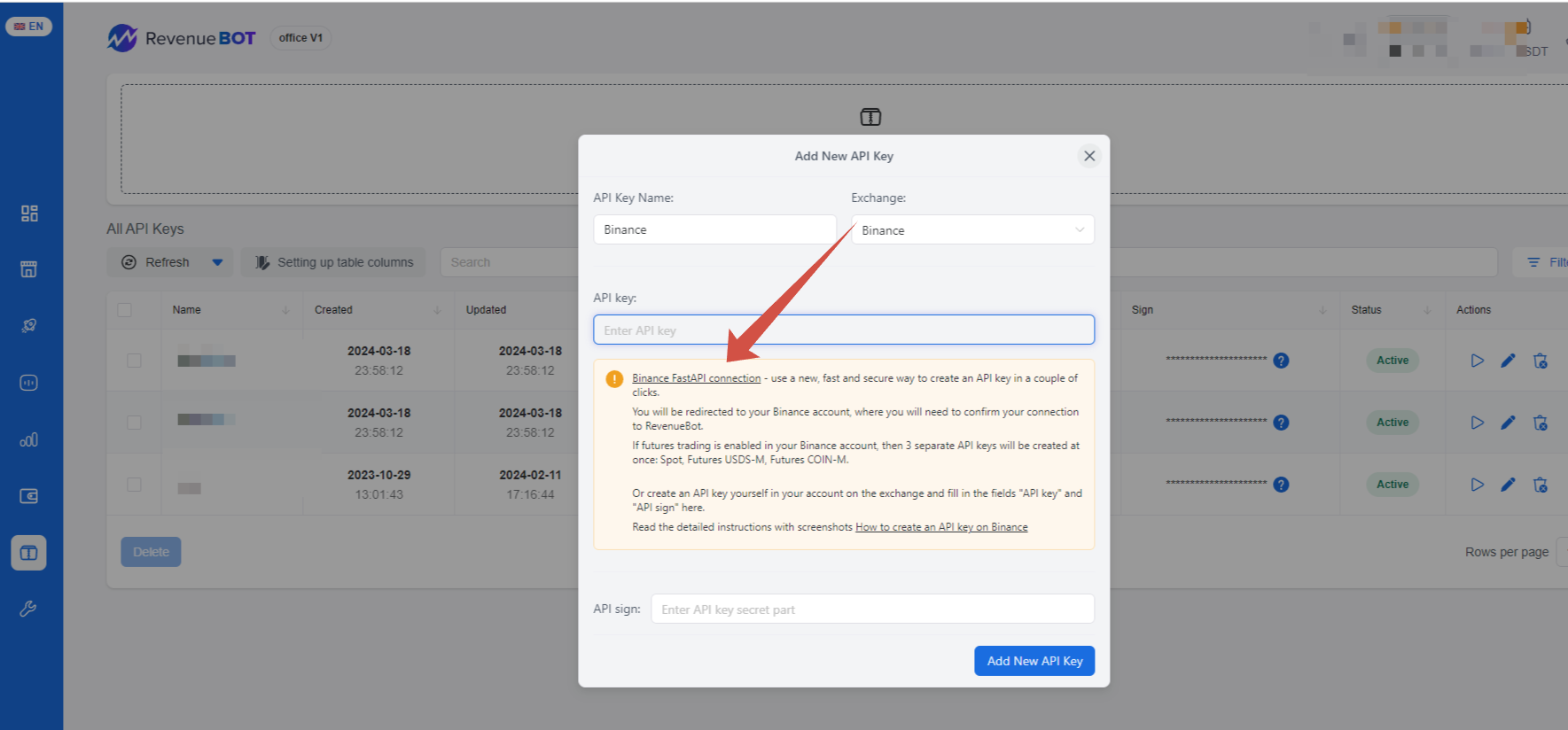1568x730 pixels.
Task: Click the API keys icon above the dialog
Action: tap(870, 117)
